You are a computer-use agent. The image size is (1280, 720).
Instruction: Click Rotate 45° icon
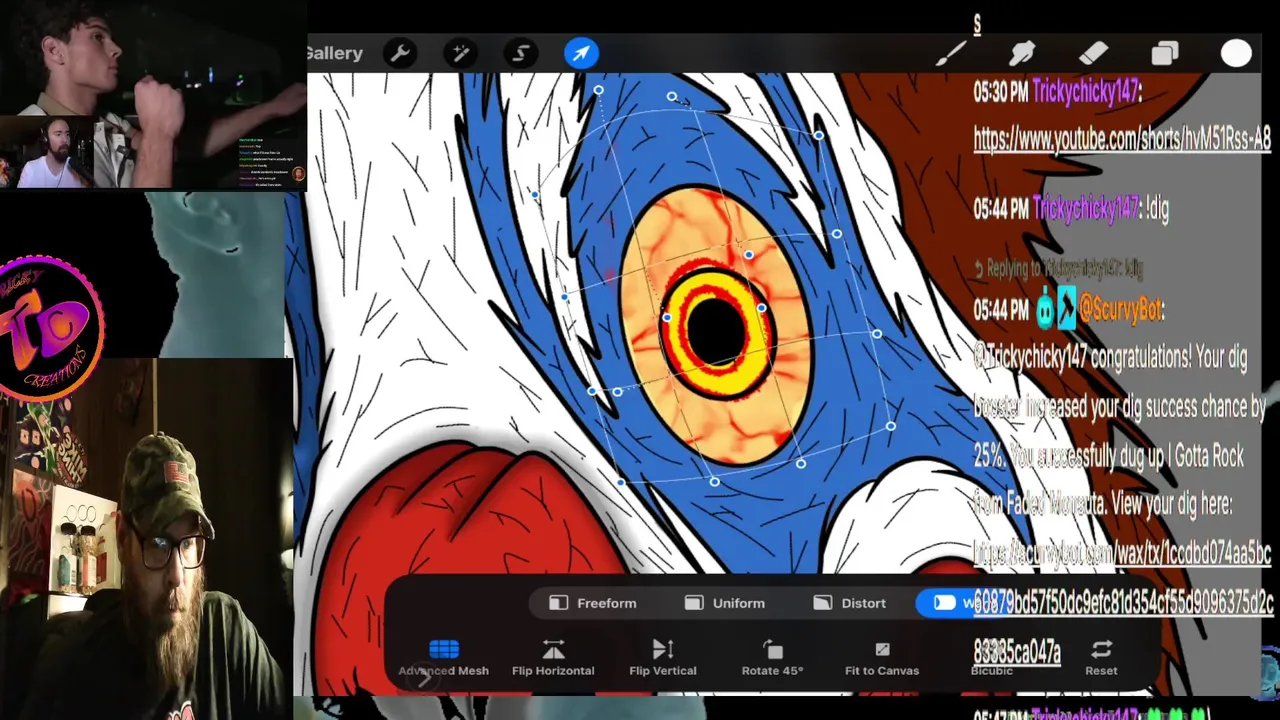coord(773,650)
